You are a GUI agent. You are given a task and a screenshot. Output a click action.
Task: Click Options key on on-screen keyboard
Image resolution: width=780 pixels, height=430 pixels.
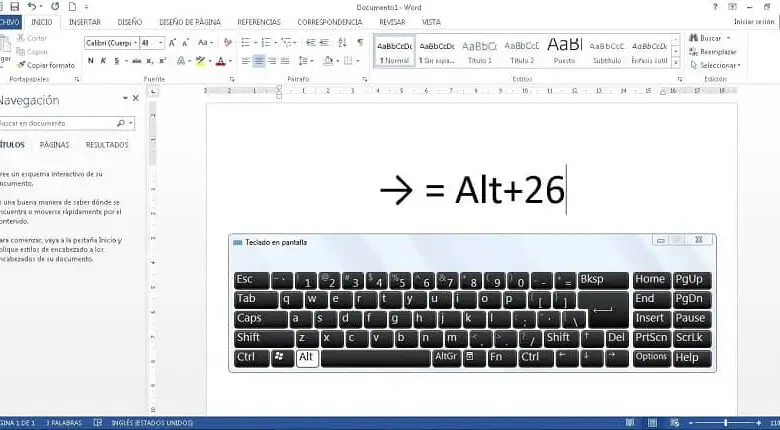point(651,358)
